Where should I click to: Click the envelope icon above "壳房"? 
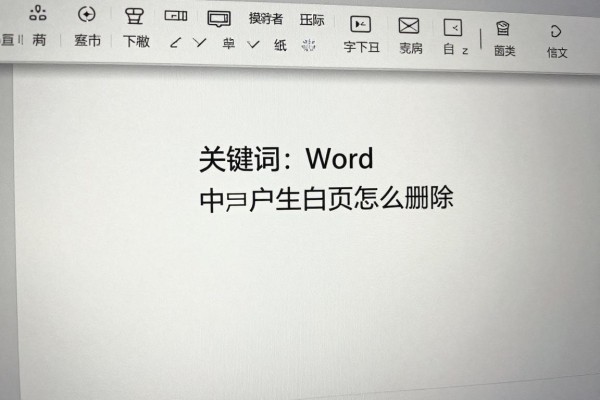409,26
